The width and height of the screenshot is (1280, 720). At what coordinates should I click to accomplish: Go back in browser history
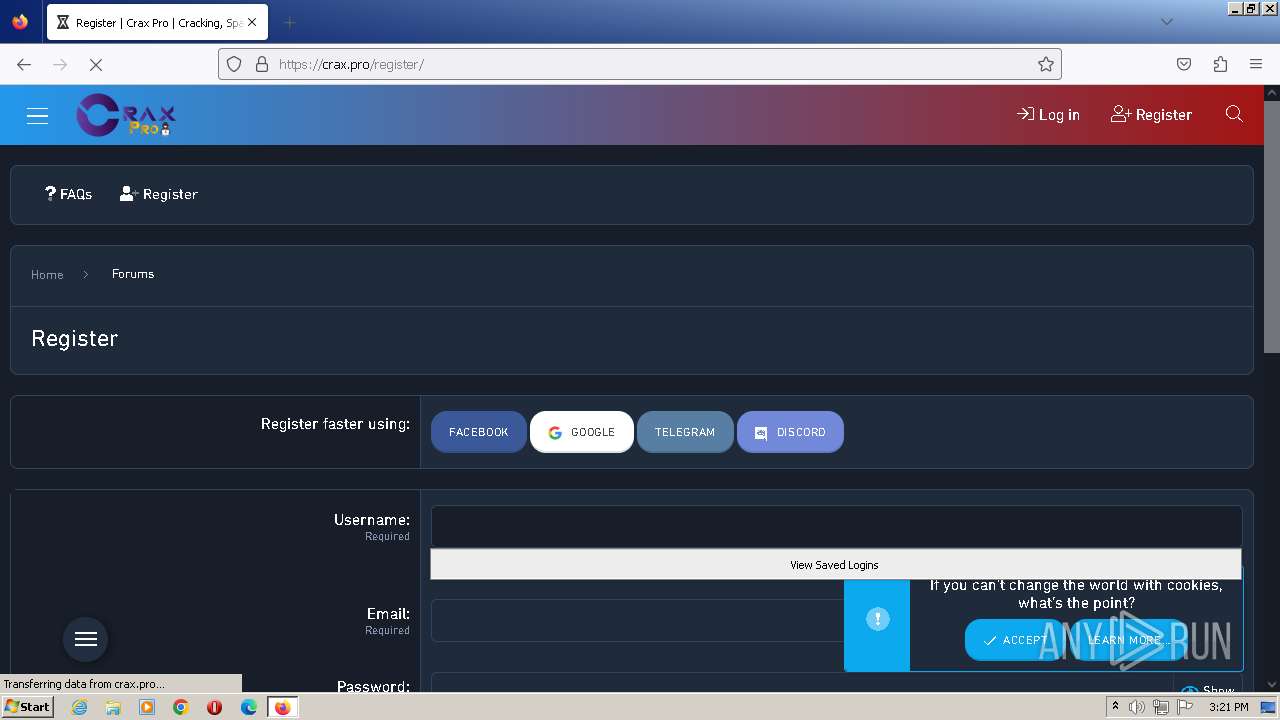24,64
